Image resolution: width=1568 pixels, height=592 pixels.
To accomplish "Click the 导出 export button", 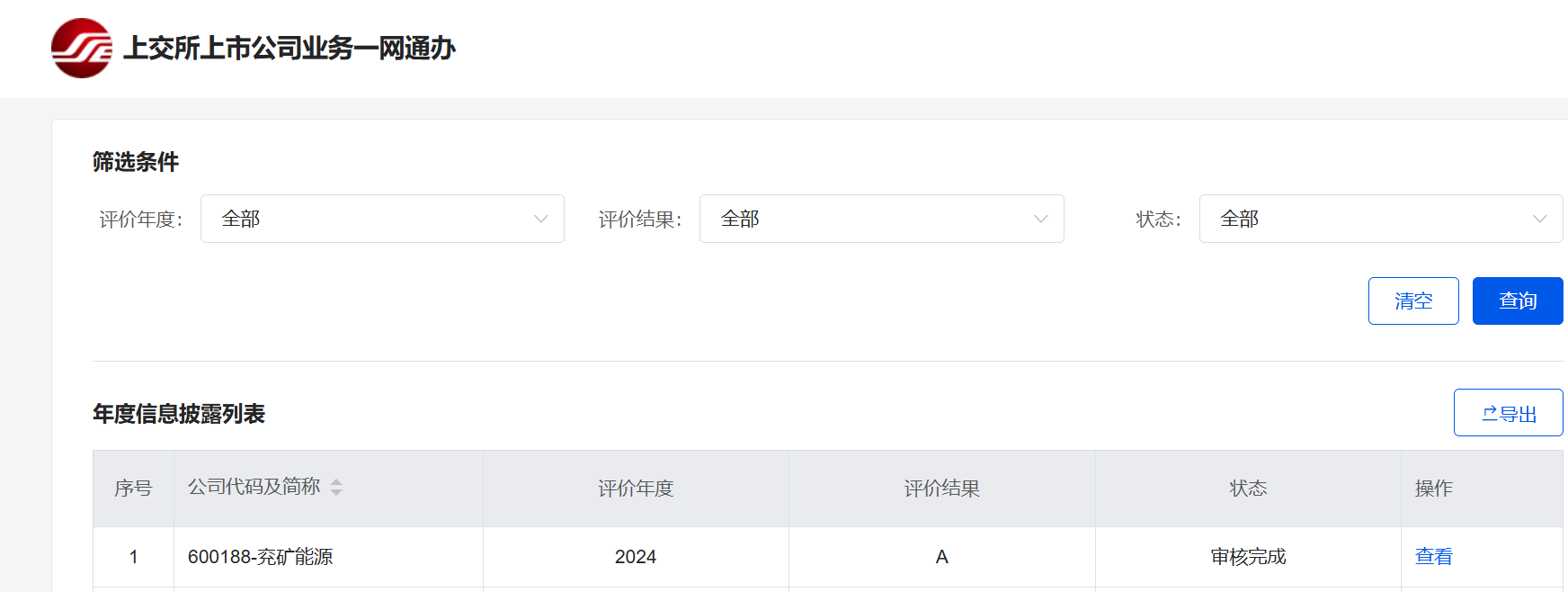I will (x=1508, y=413).
